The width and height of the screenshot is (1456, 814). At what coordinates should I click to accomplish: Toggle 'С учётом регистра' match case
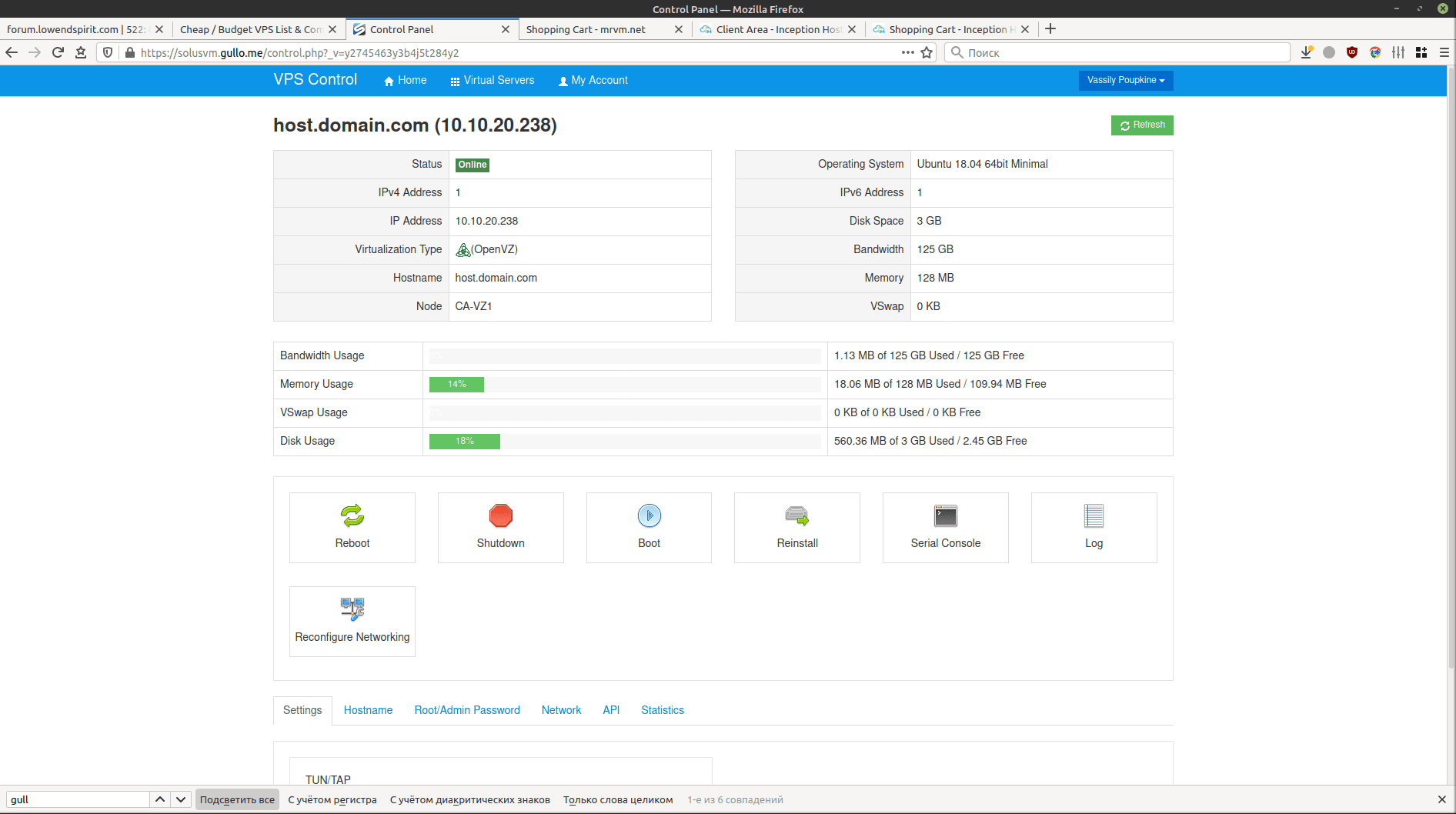[332, 799]
